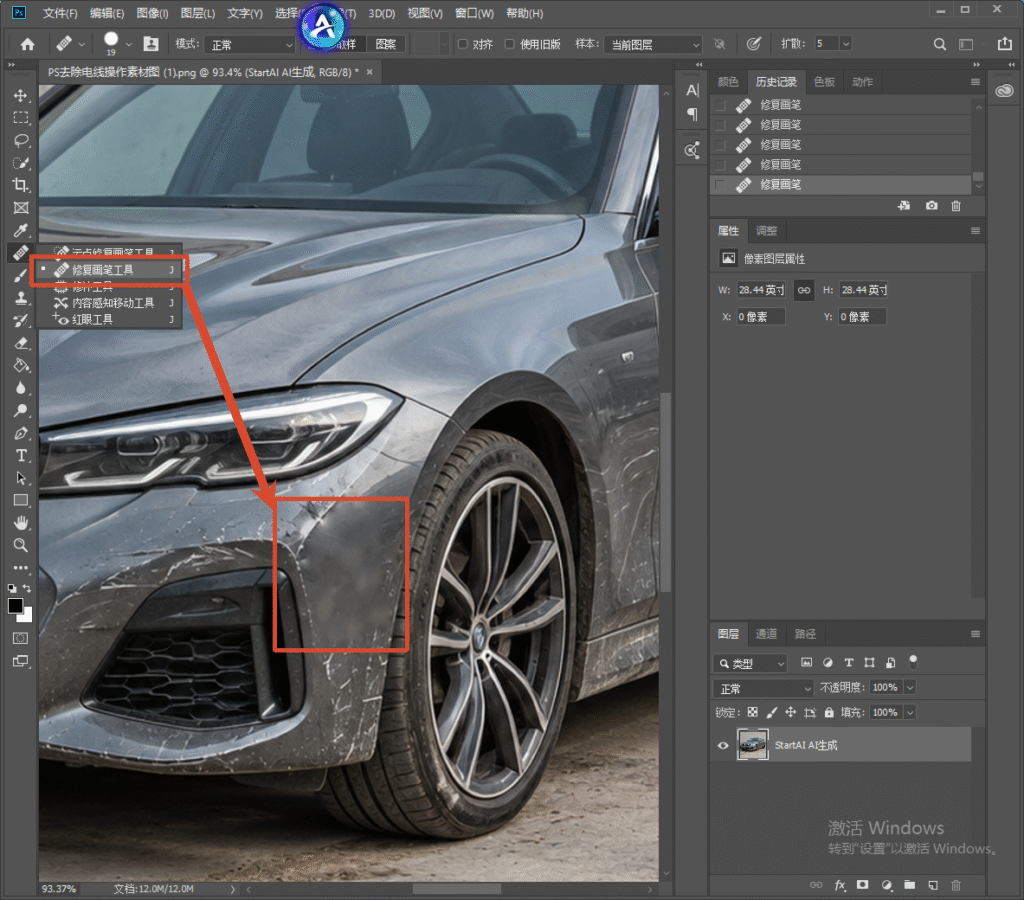Click the camera new snapshot icon
Image resolution: width=1024 pixels, height=900 pixels.
931,206
